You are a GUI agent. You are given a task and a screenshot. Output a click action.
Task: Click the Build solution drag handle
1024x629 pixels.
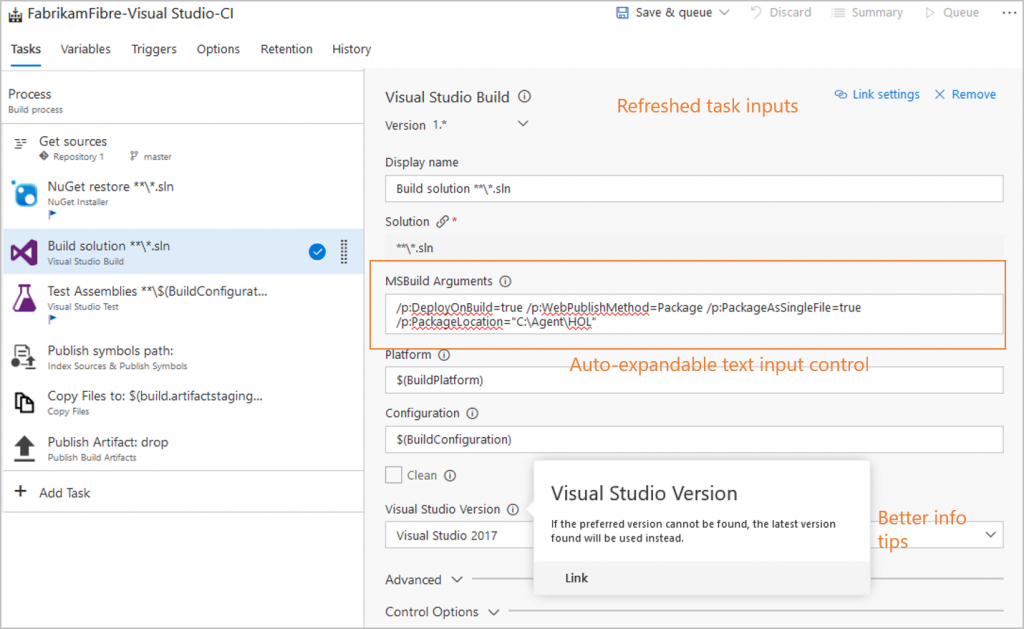[344, 251]
